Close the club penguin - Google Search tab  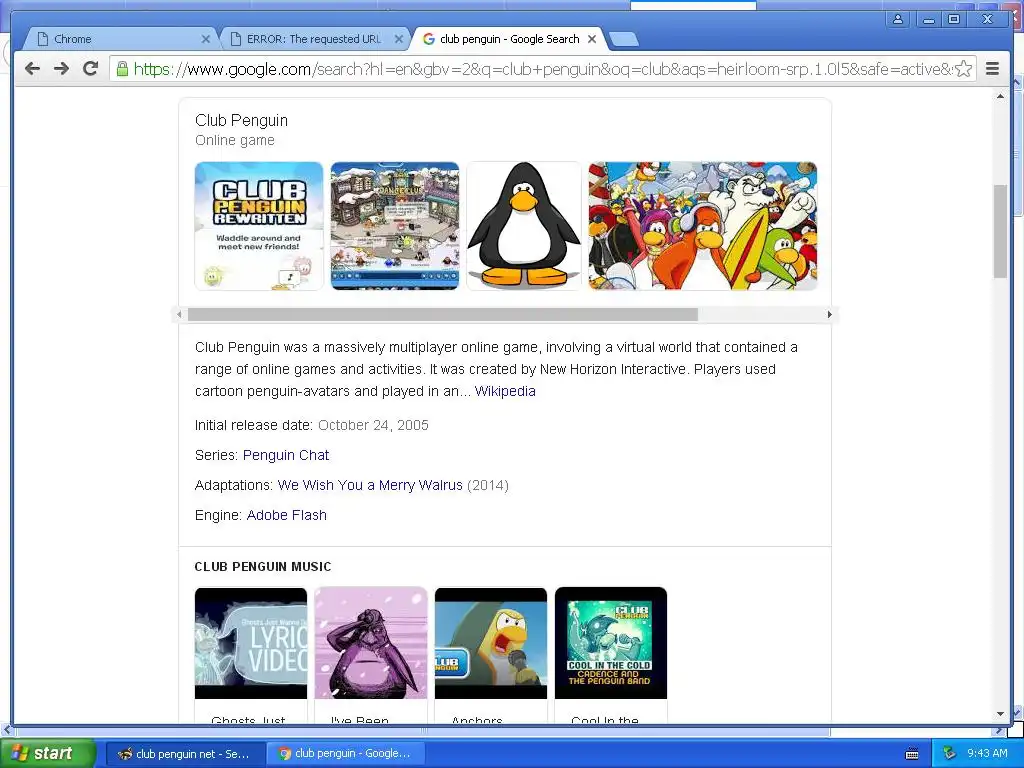592,39
